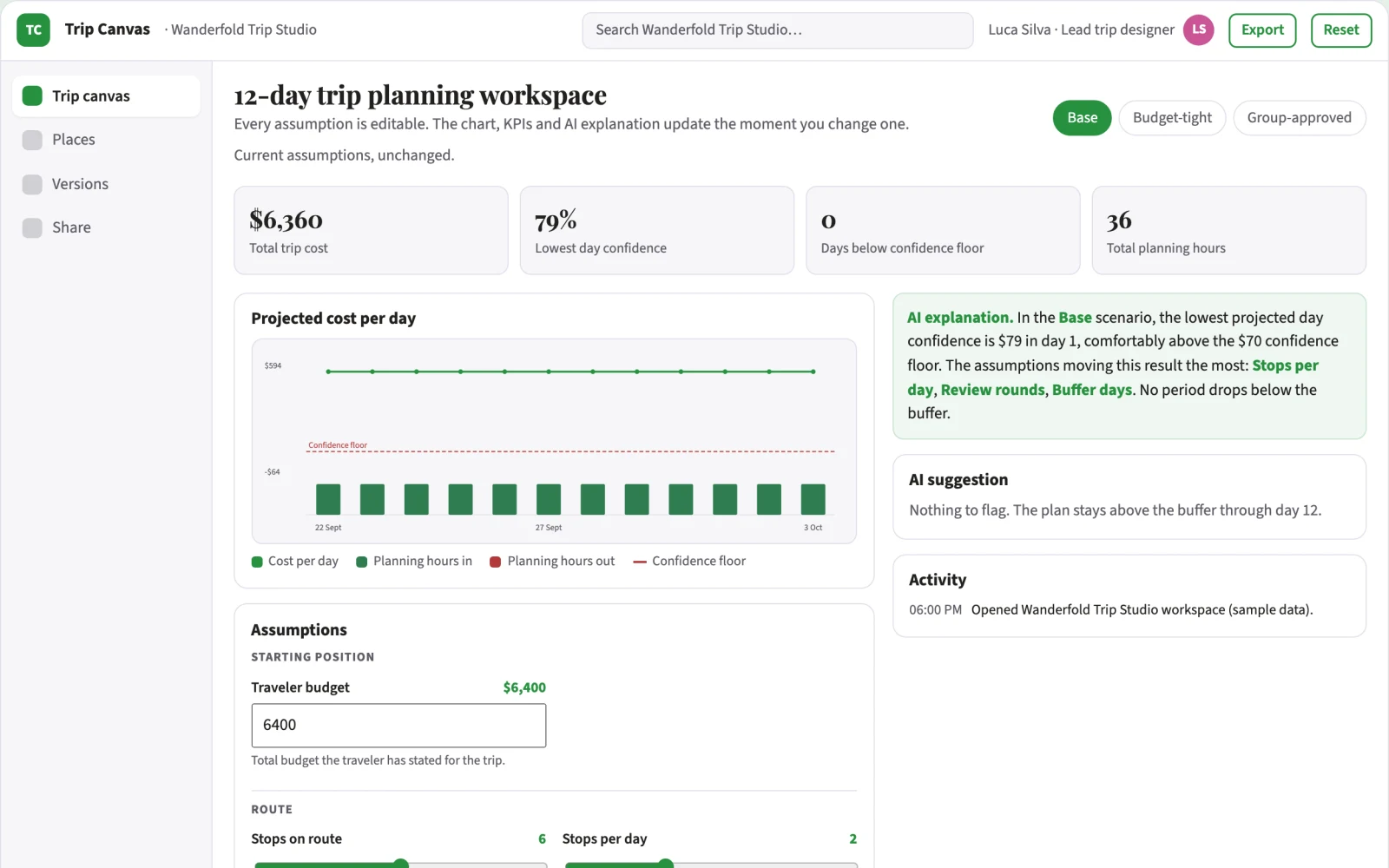The width and height of the screenshot is (1389, 868).
Task: Switch to the Budget-tight scenario
Action: coord(1172,118)
